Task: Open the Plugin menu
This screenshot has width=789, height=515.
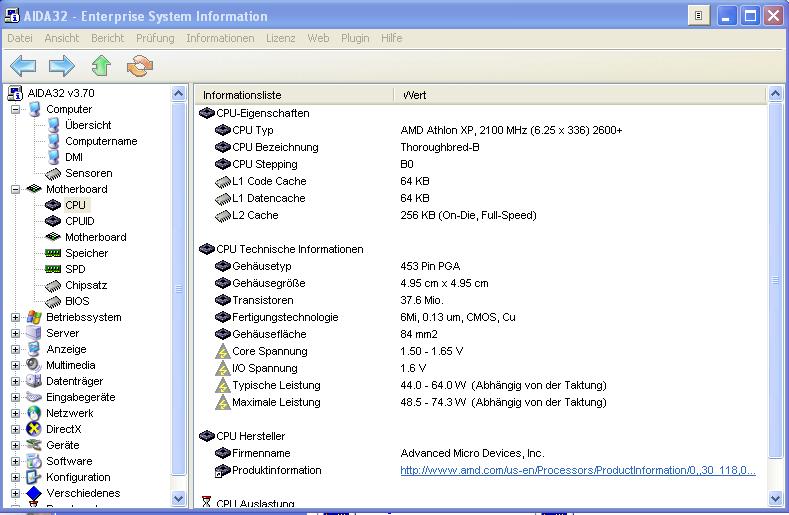Action: [355, 38]
